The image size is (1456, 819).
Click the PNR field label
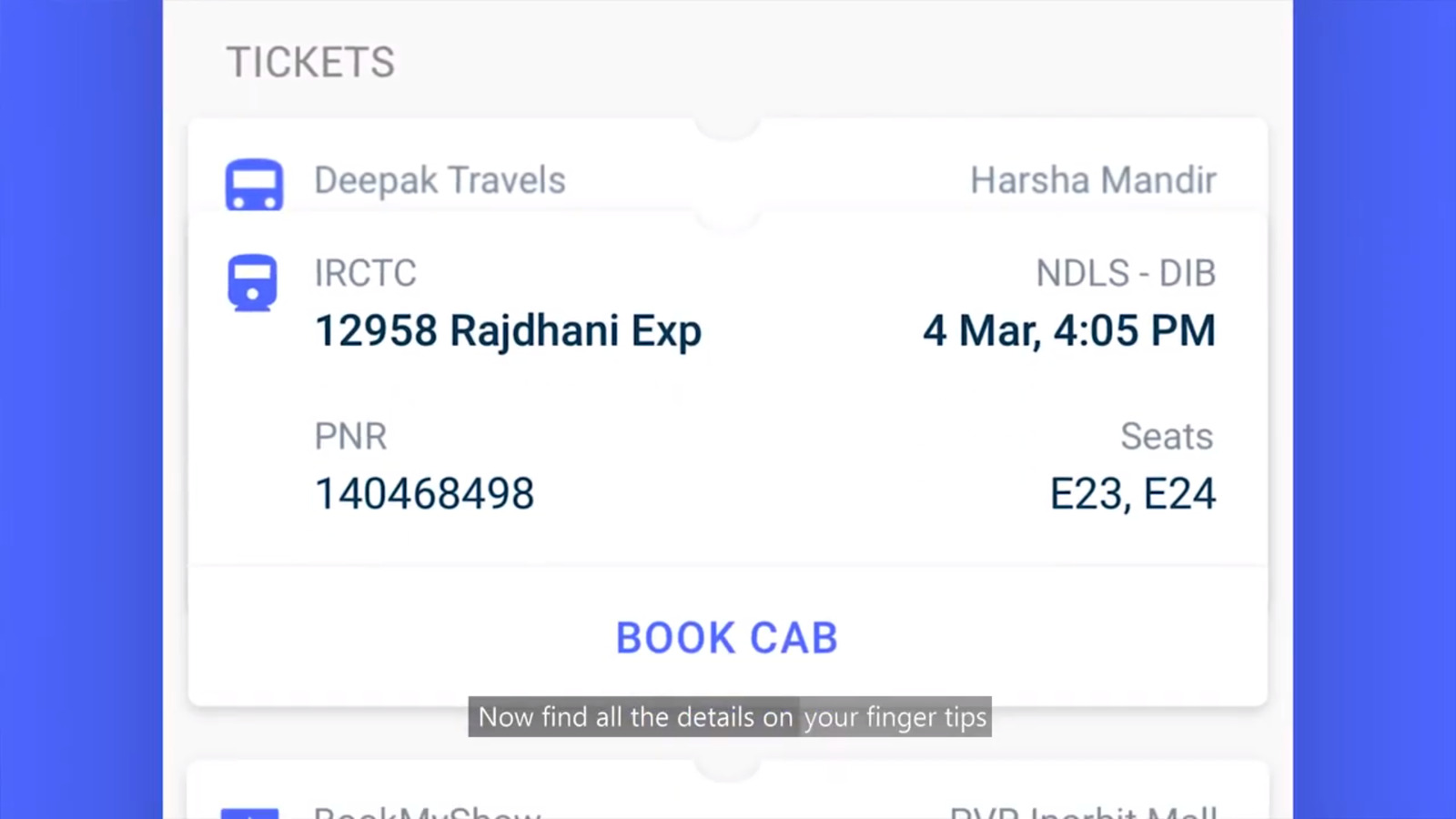pyautogui.click(x=350, y=437)
